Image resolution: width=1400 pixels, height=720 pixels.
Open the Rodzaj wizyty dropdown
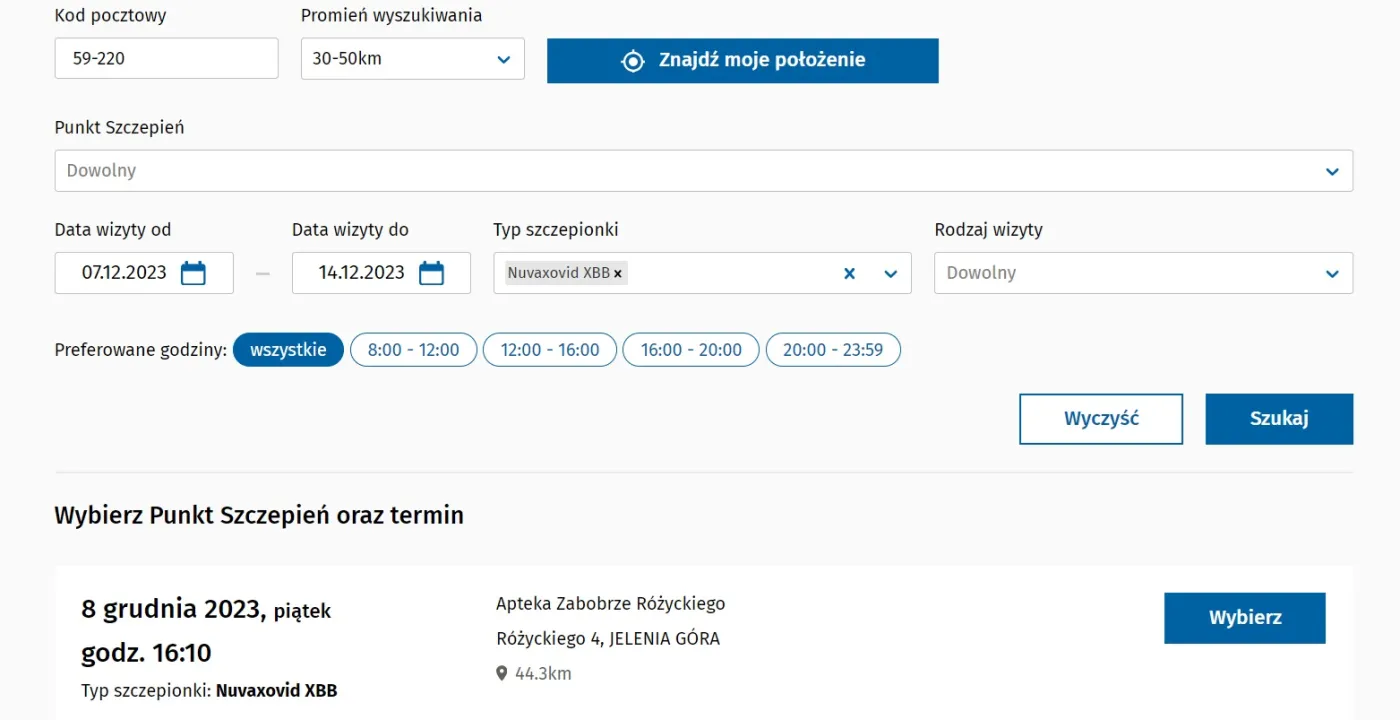pyautogui.click(x=1143, y=273)
